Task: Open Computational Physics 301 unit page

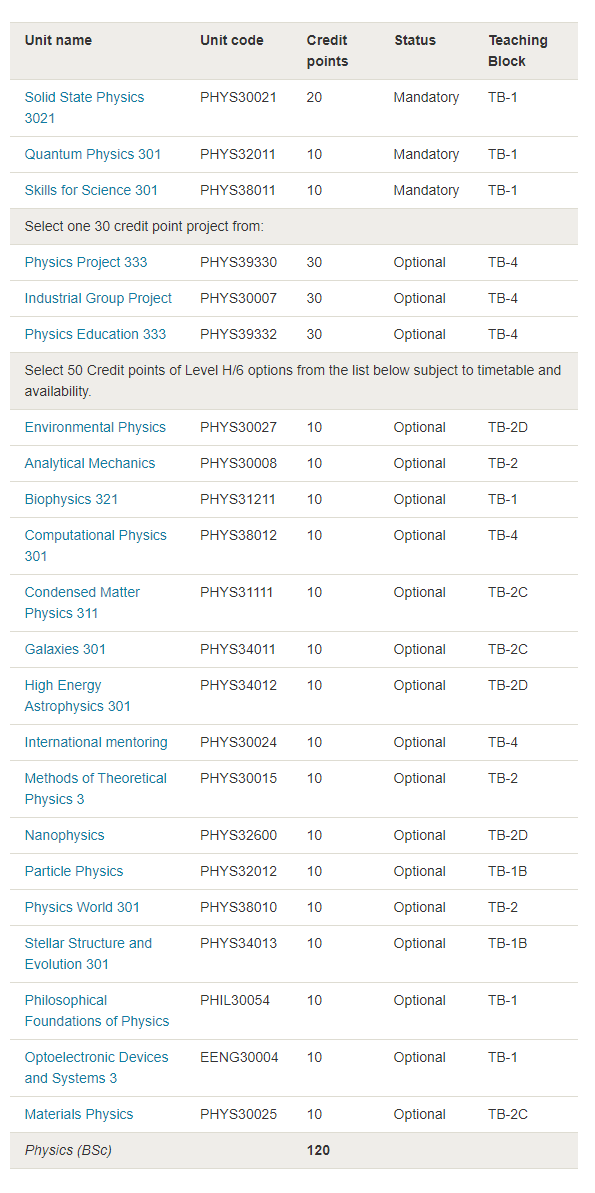Action: pyautogui.click(x=95, y=546)
